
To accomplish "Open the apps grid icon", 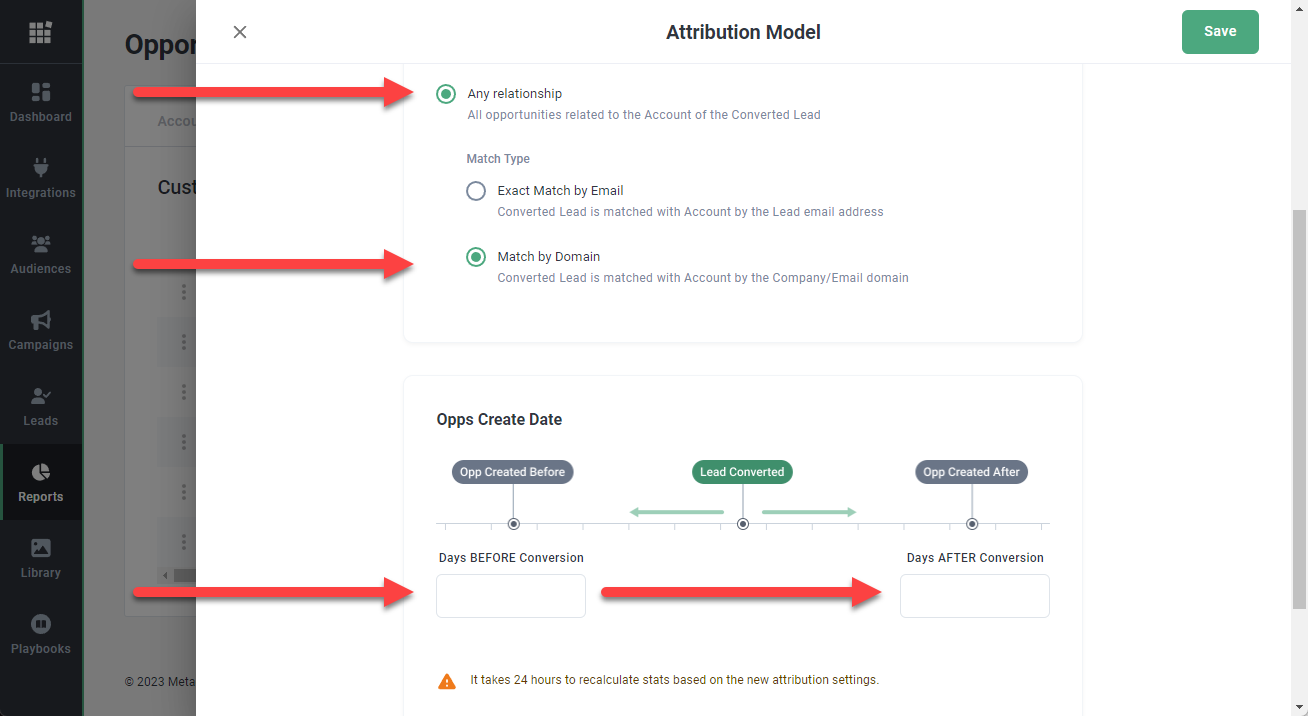I will (x=40, y=32).
